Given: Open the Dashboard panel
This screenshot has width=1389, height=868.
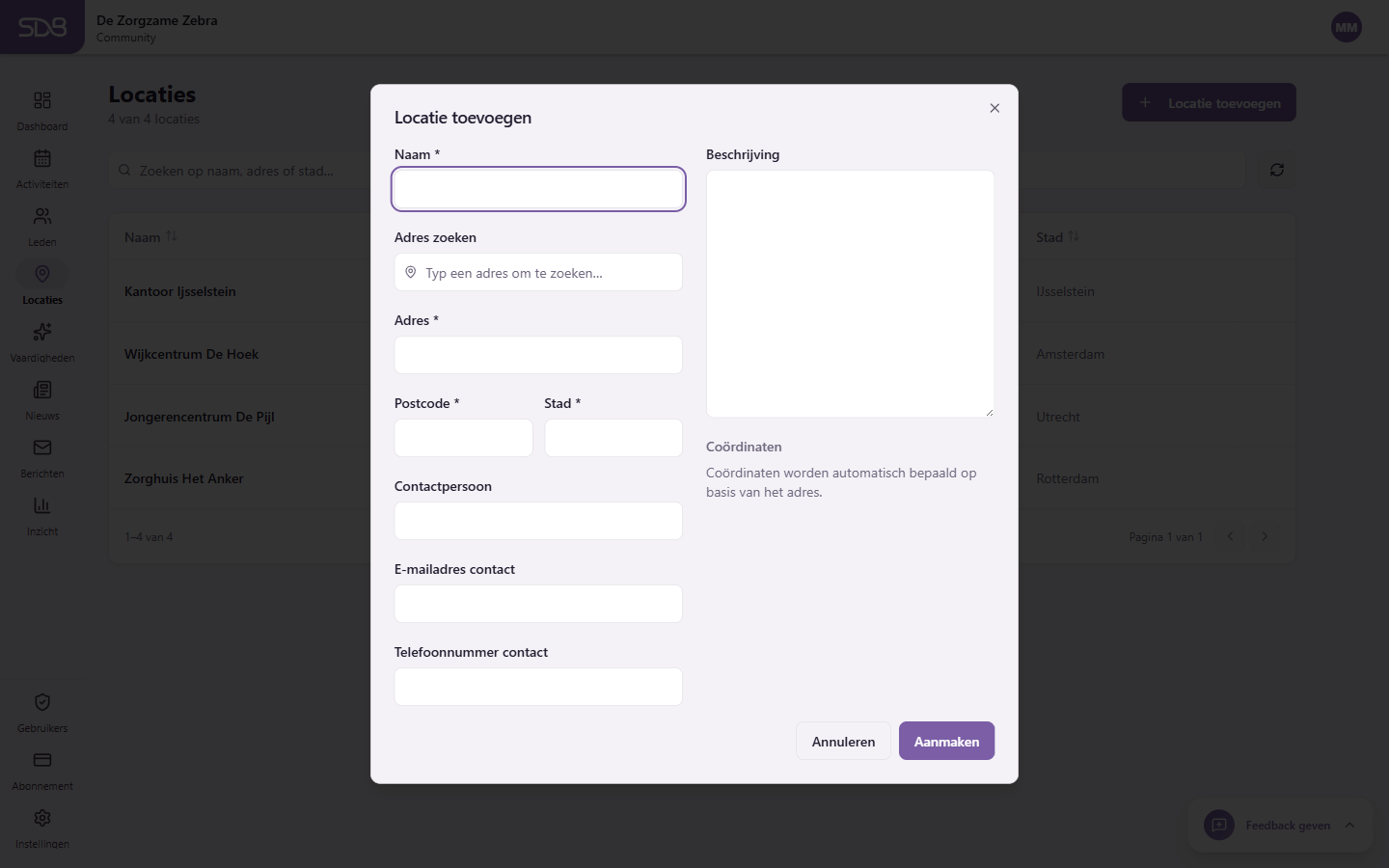Looking at the screenshot, I should (42, 109).
